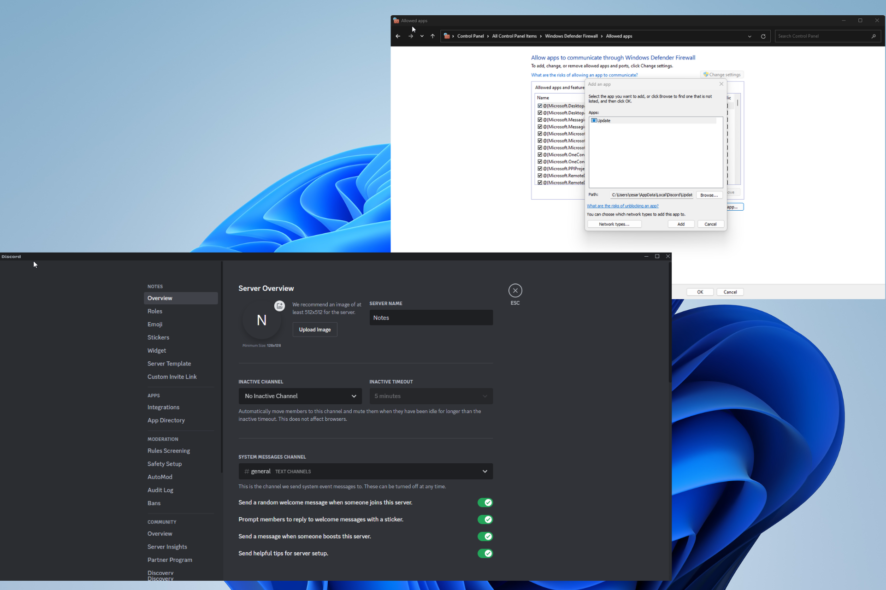This screenshot has height=590, width=886.
Task: Click the search magnifier in Control Panel
Action: point(874,36)
